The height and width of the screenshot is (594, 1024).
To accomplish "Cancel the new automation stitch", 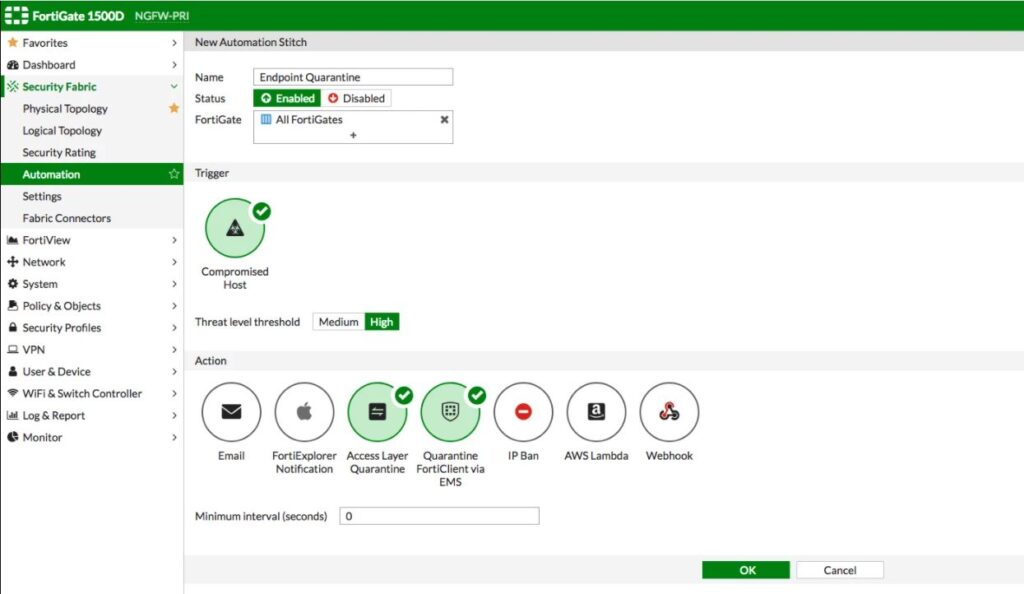I will coord(840,570).
